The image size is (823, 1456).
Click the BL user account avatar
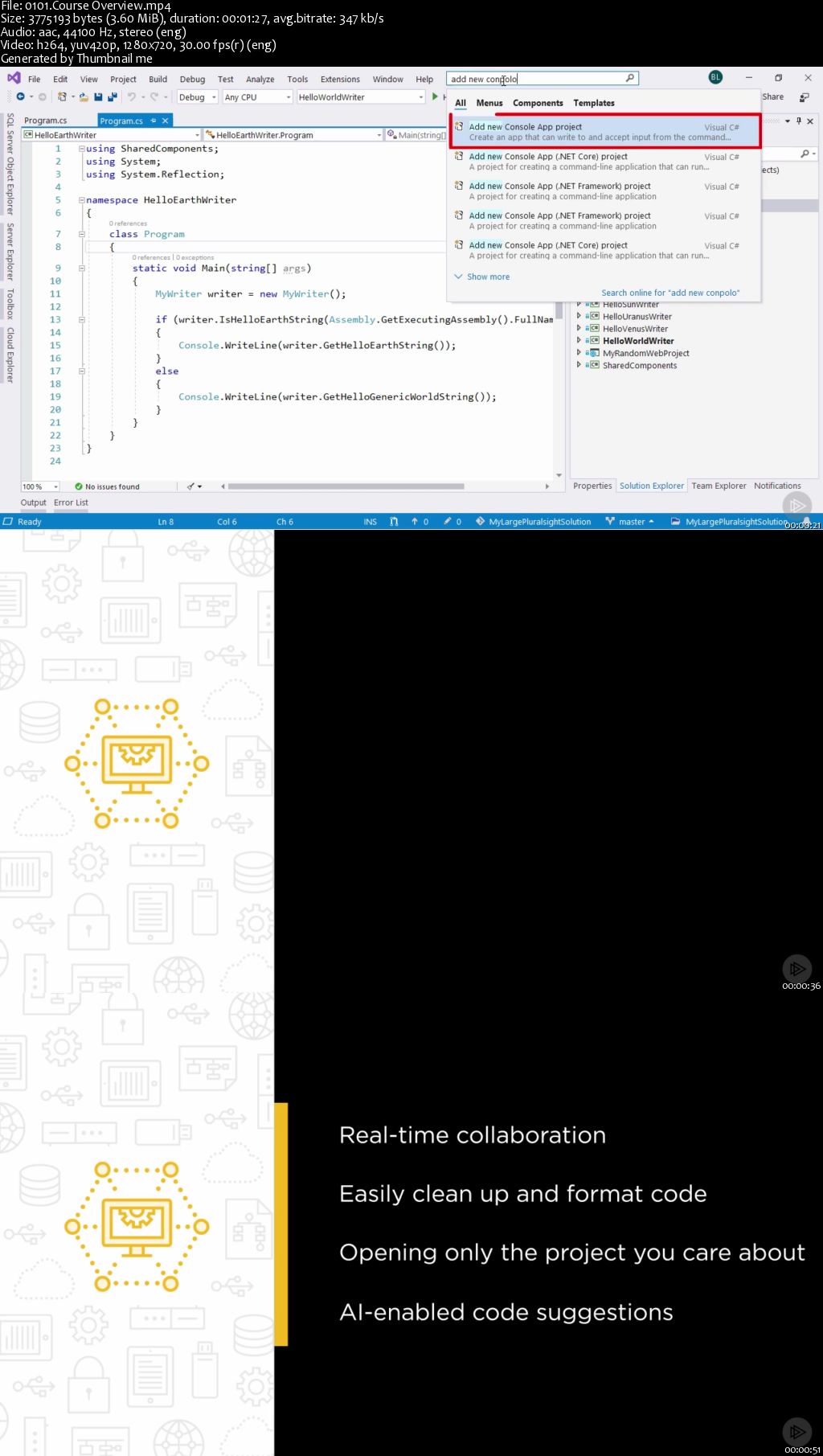point(715,77)
